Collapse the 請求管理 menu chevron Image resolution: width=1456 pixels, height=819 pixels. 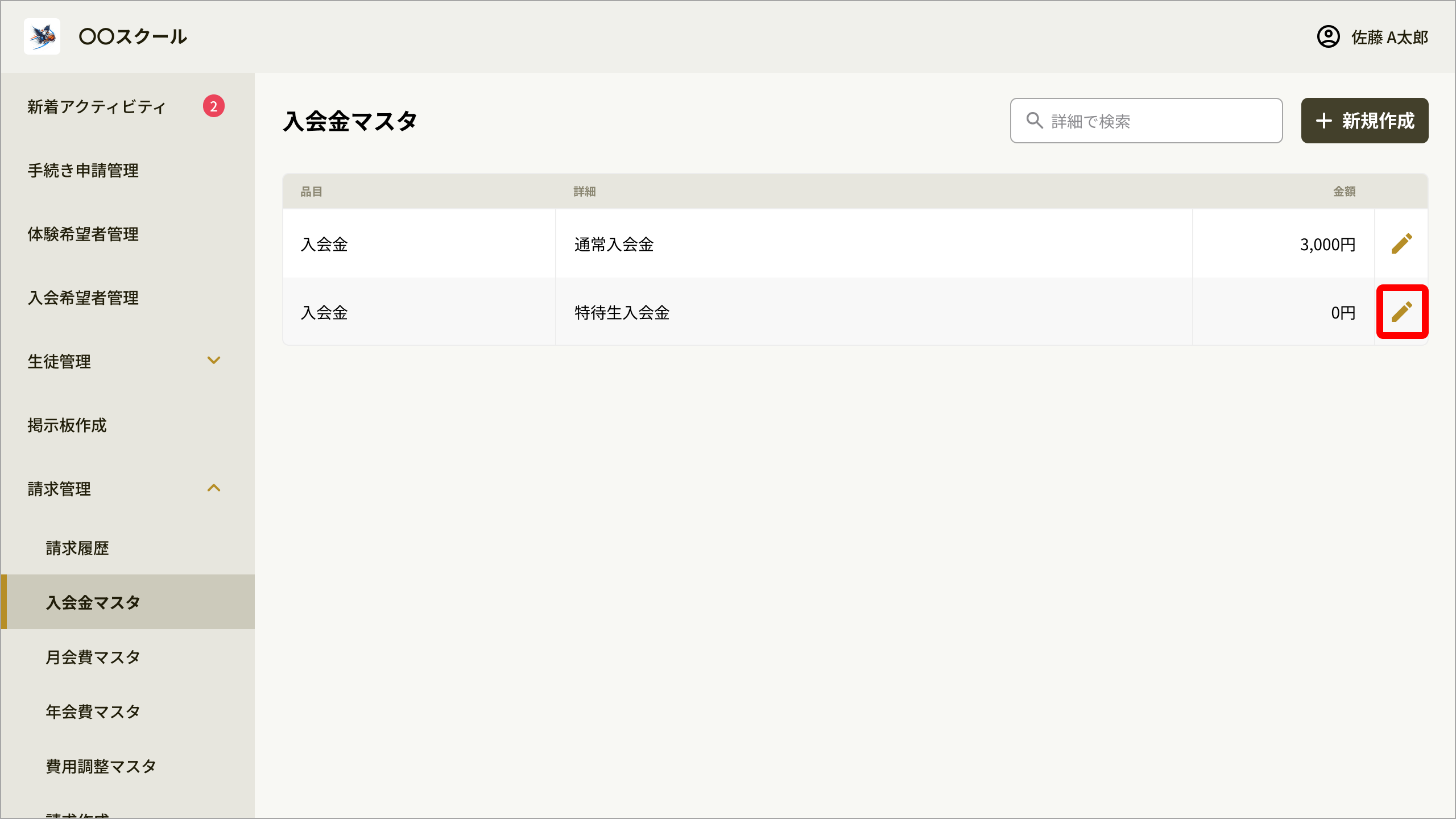click(214, 488)
